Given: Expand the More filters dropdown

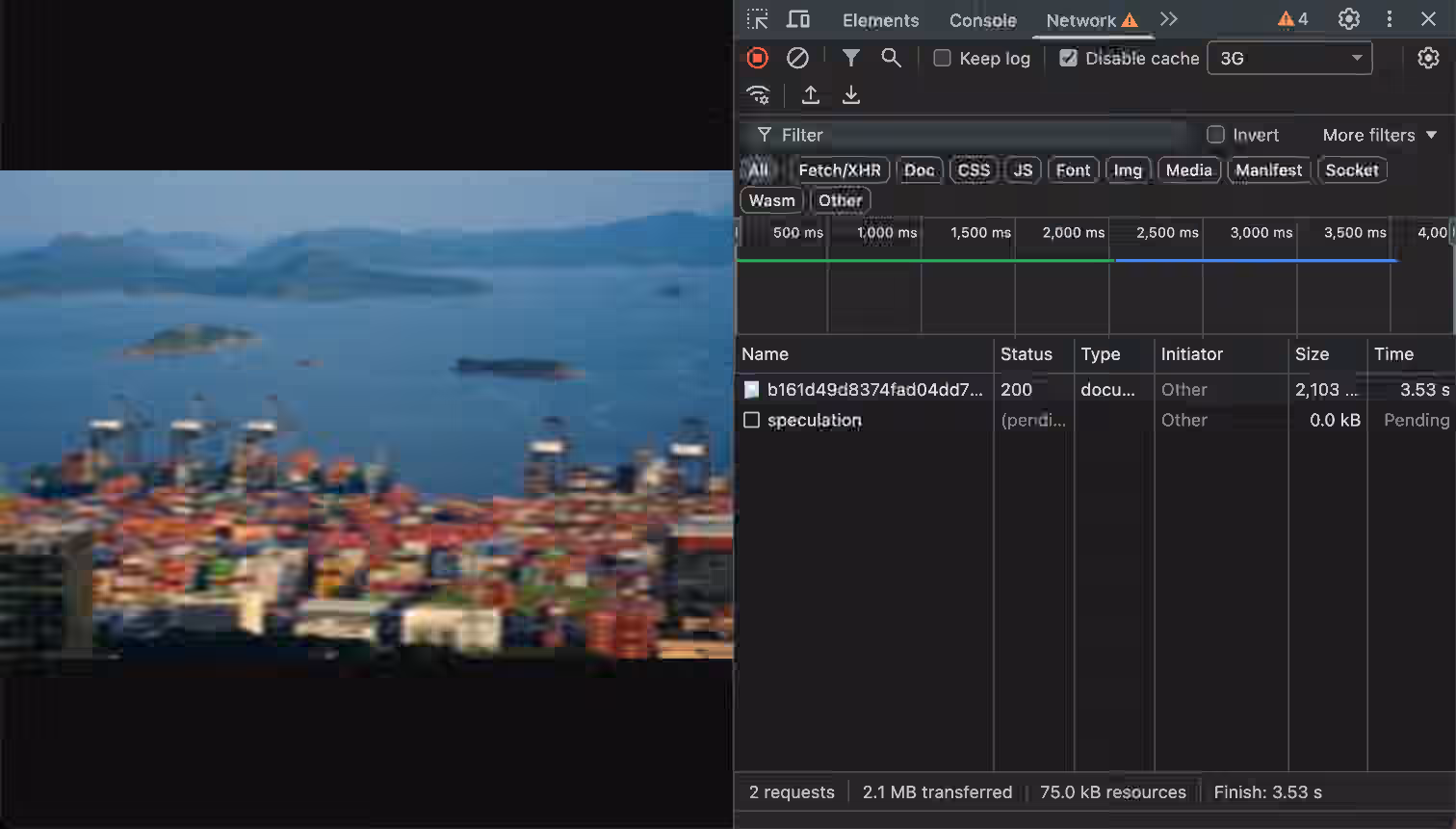Looking at the screenshot, I should click(1380, 135).
